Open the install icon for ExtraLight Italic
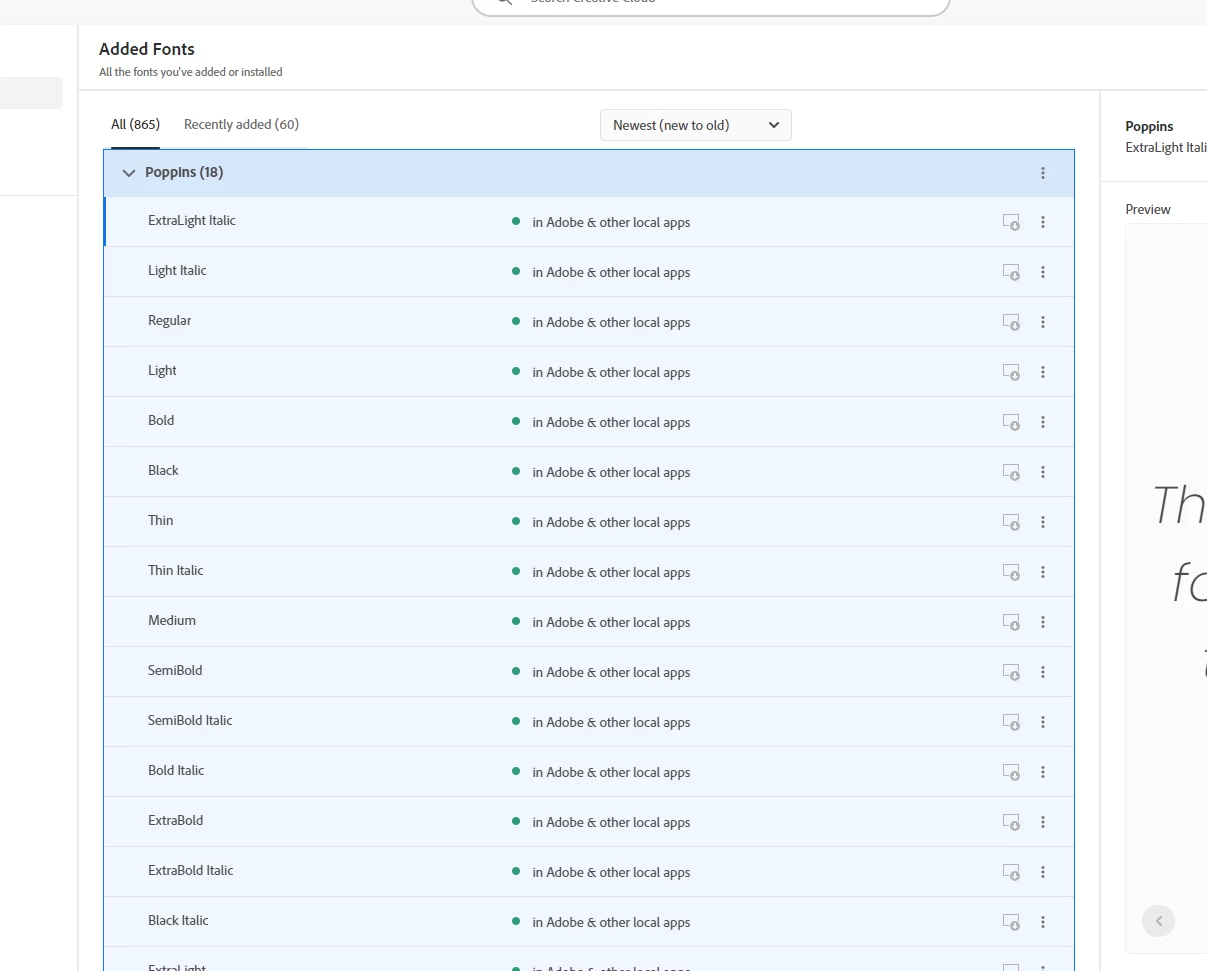This screenshot has width=1207, height=971. tap(1011, 222)
